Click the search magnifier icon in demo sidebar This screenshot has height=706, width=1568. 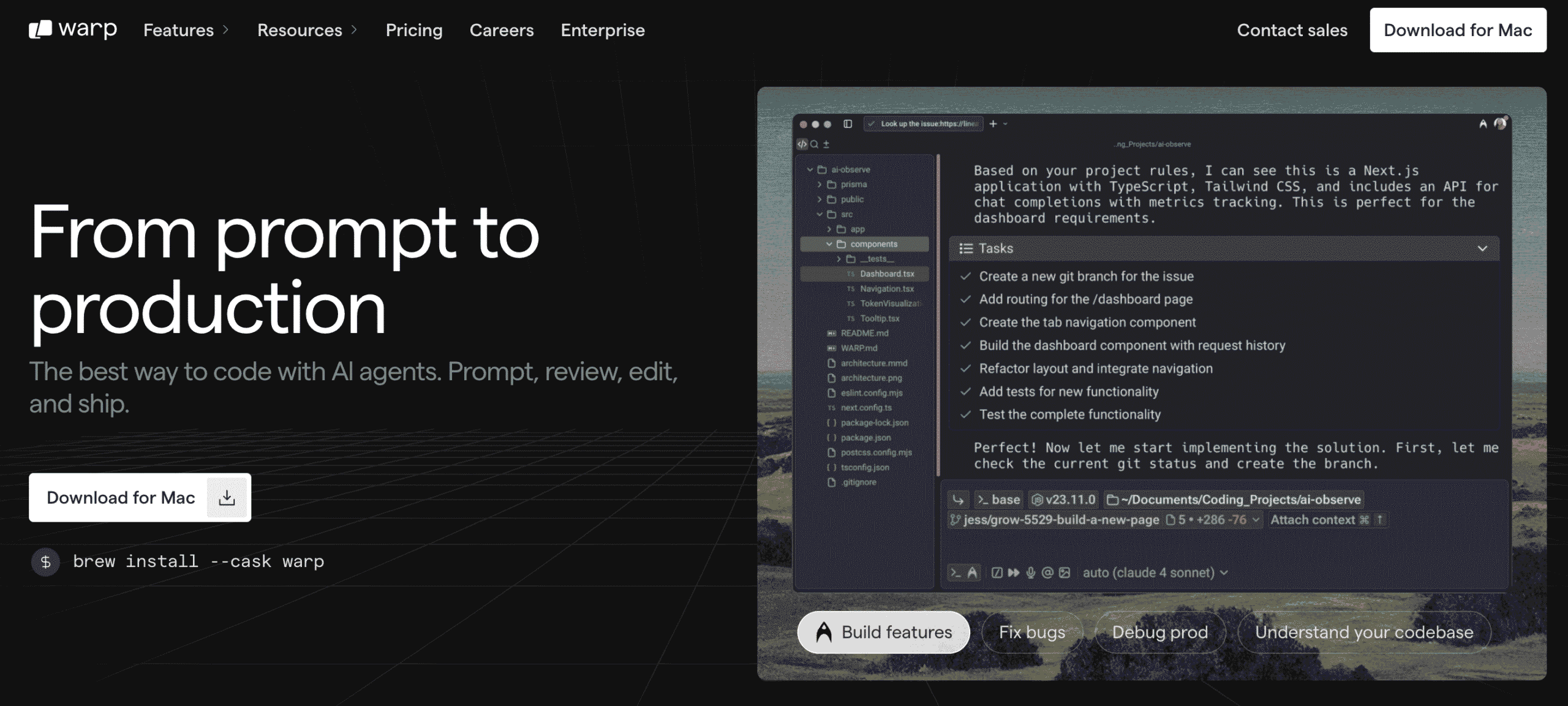point(815,145)
